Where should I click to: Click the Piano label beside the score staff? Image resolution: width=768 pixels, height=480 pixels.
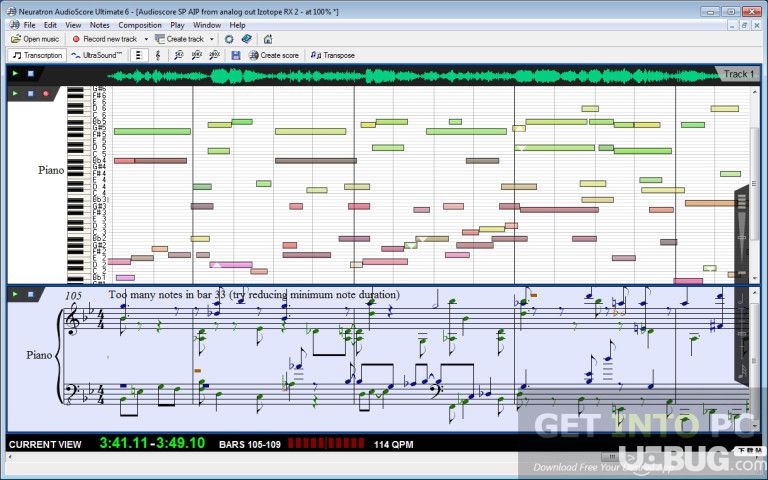[39, 355]
